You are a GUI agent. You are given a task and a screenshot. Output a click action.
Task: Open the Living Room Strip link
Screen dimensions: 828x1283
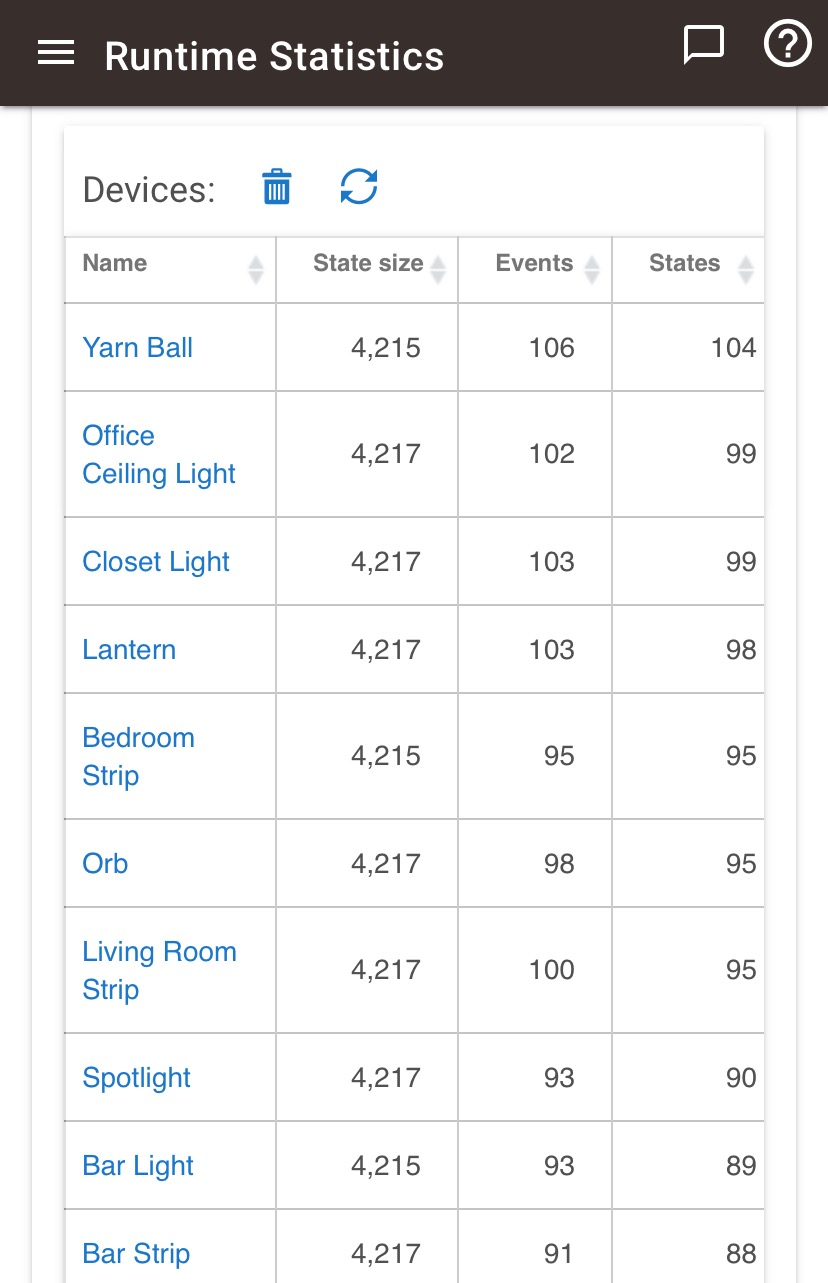(x=159, y=971)
